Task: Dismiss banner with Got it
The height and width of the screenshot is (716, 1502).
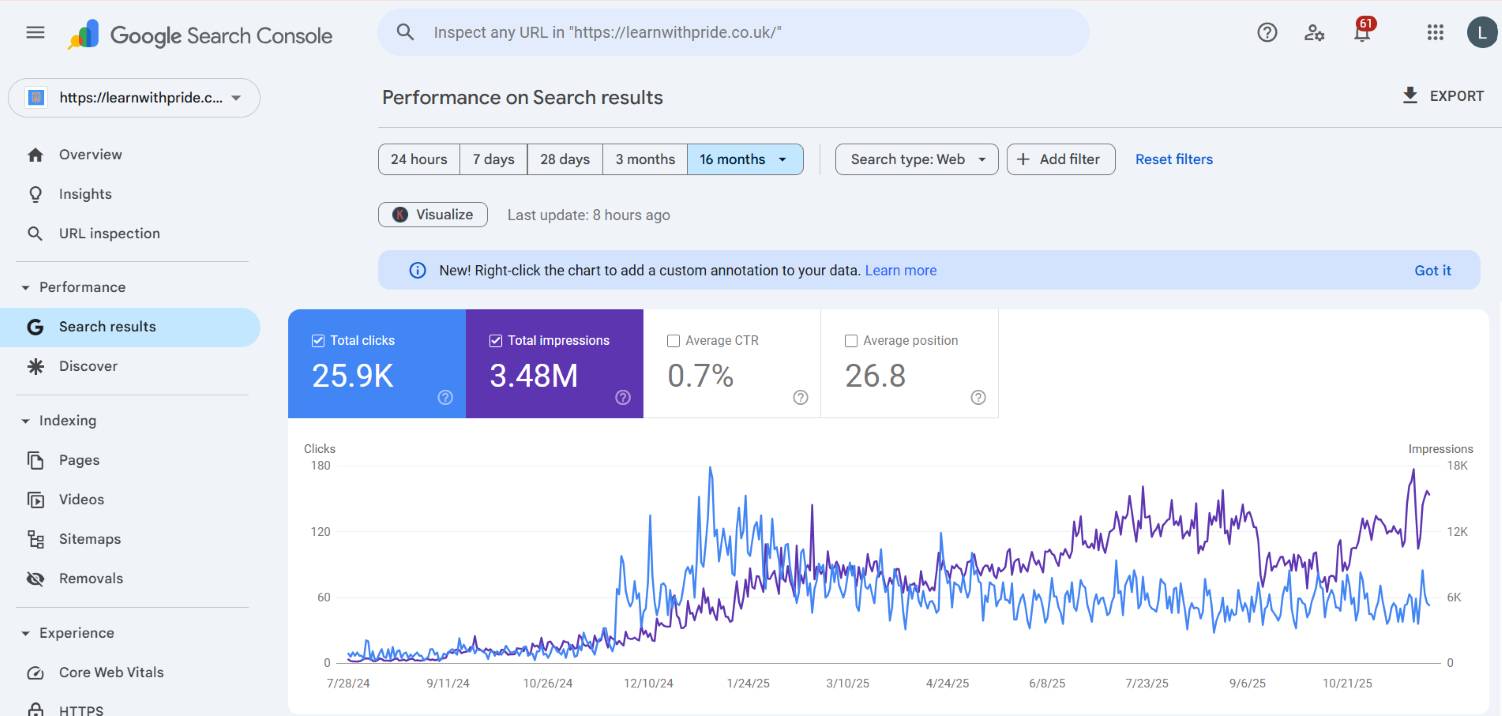Action: point(1432,270)
